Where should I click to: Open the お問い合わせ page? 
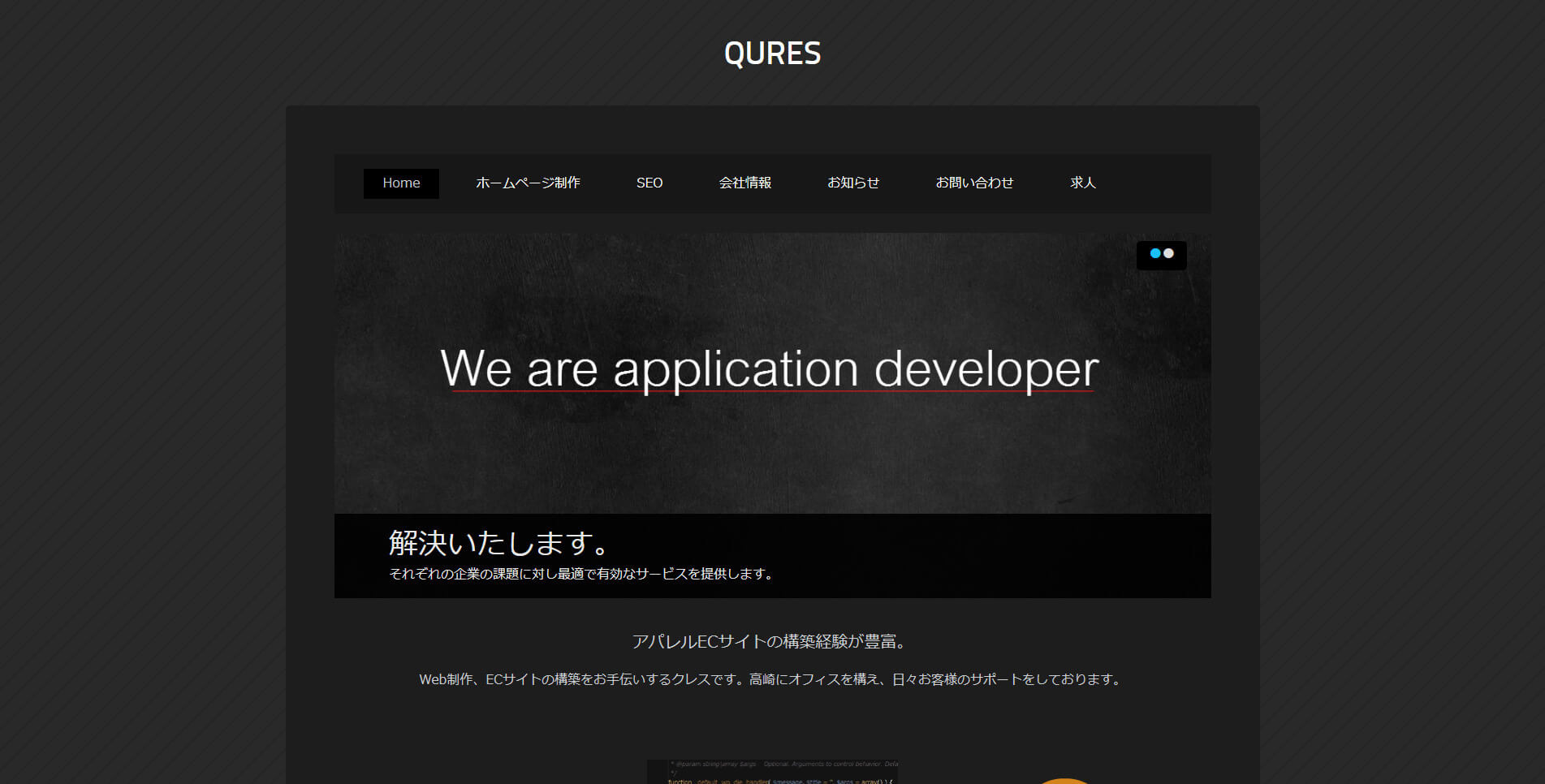click(974, 183)
